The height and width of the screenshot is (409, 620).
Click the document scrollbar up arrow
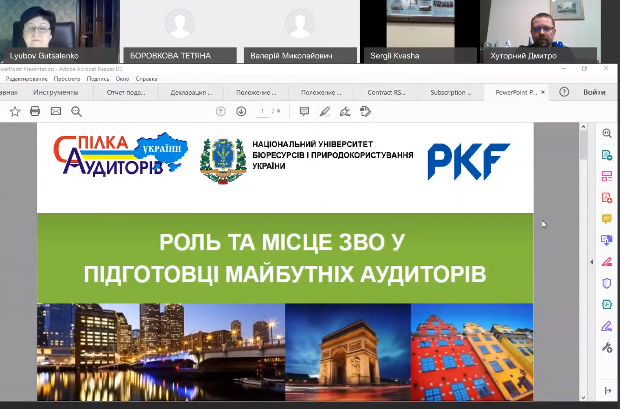(584, 127)
